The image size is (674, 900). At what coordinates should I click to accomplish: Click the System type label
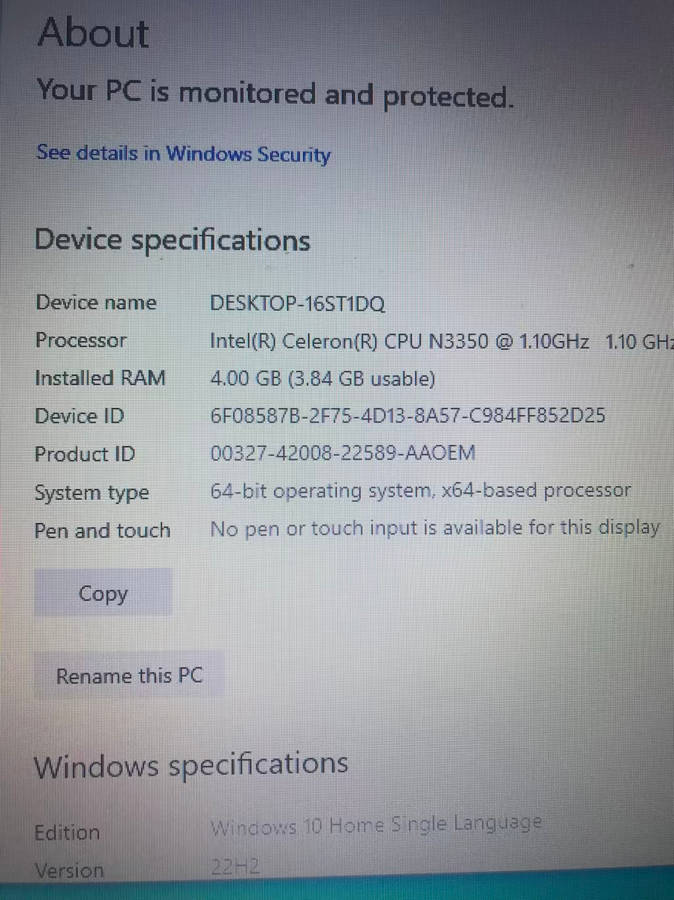point(92,492)
